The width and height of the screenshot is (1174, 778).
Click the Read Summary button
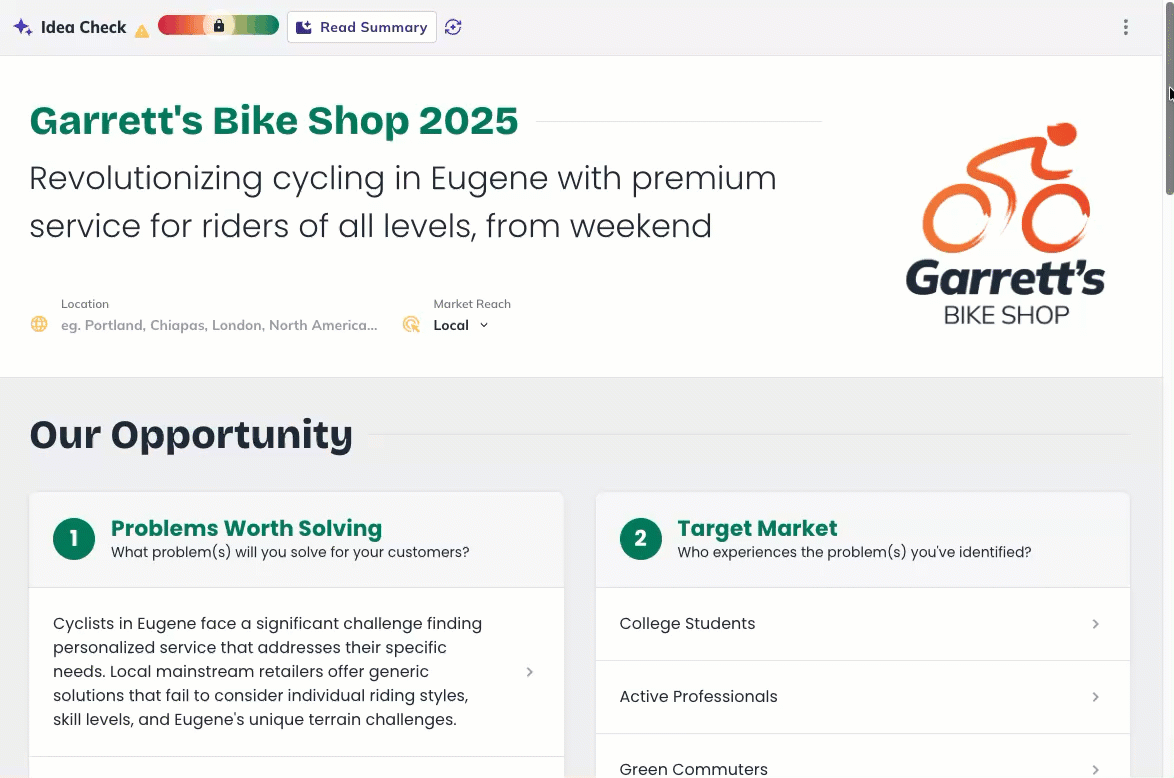coord(362,27)
